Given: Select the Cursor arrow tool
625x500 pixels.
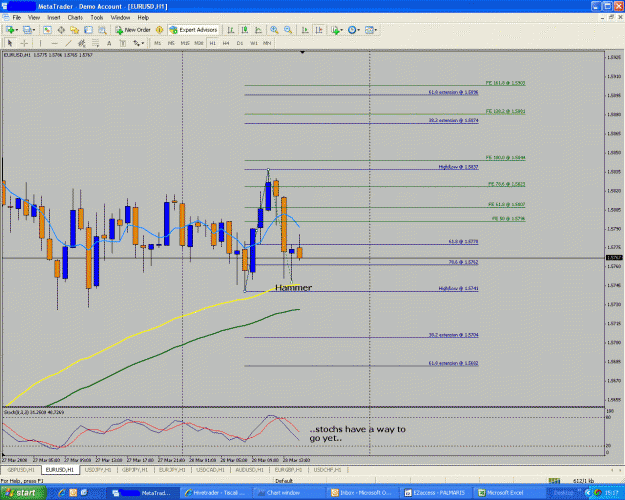Looking at the screenshot, I should [10, 43].
